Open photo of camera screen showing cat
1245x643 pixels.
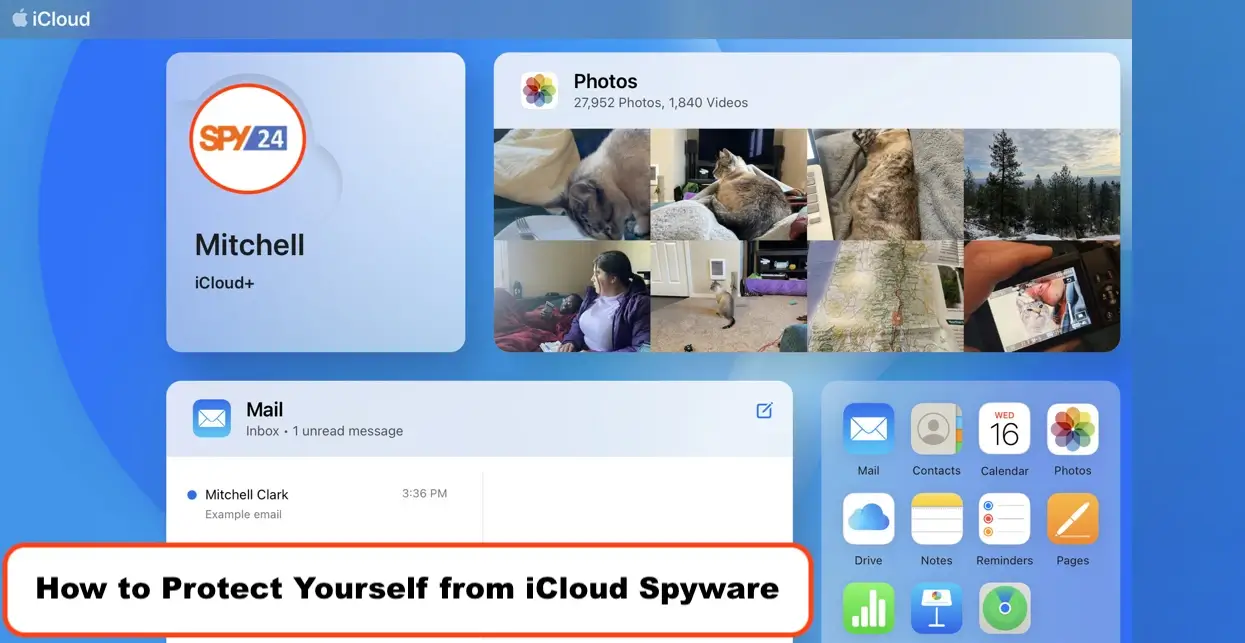pos(1042,296)
